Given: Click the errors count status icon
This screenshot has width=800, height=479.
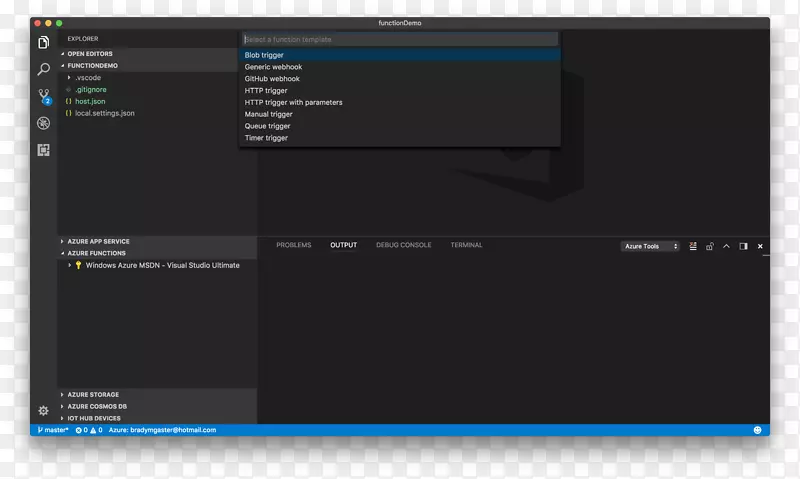Looking at the screenshot, I should pyautogui.click(x=82, y=430).
